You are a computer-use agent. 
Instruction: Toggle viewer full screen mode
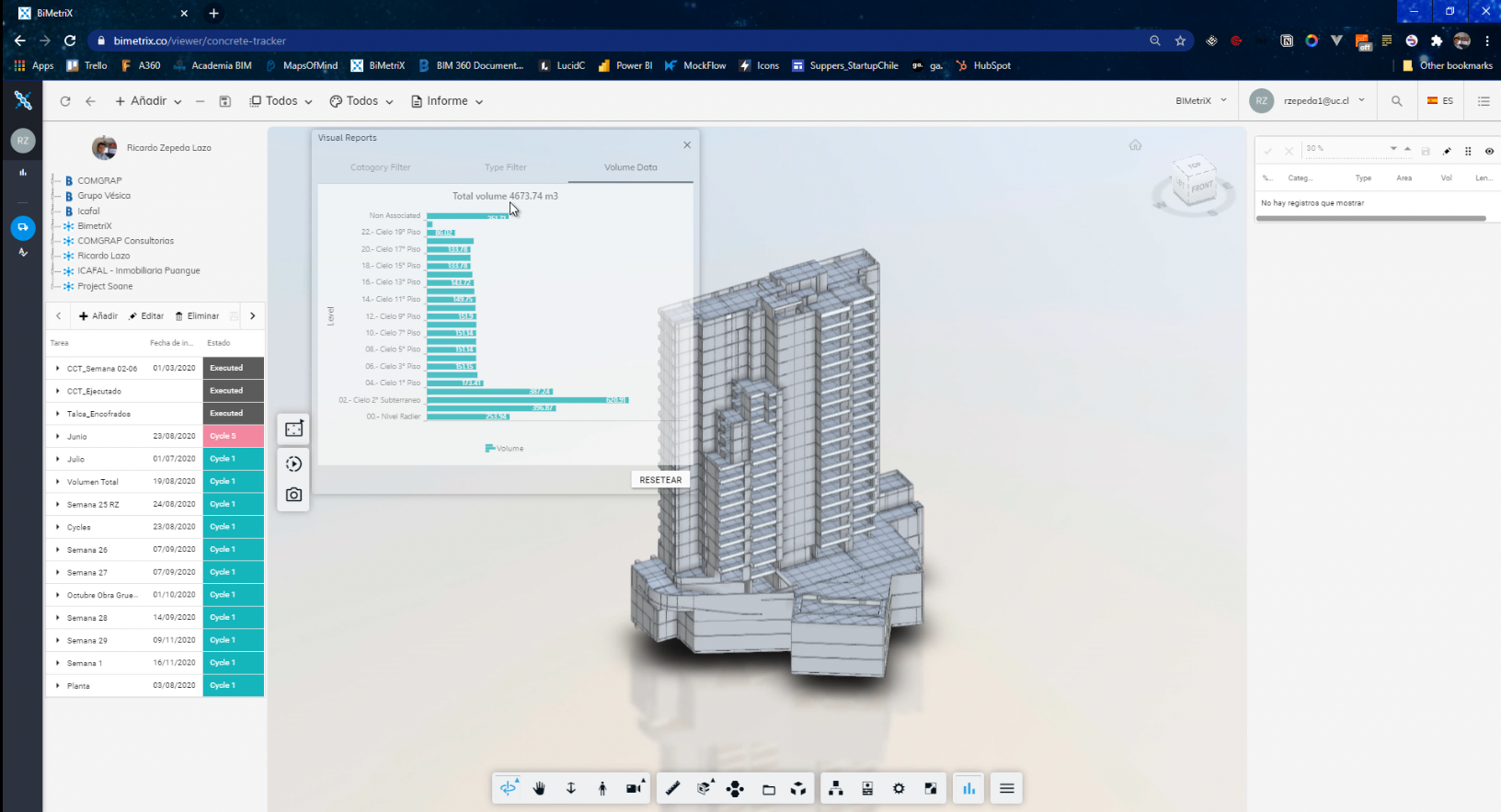pos(931,788)
